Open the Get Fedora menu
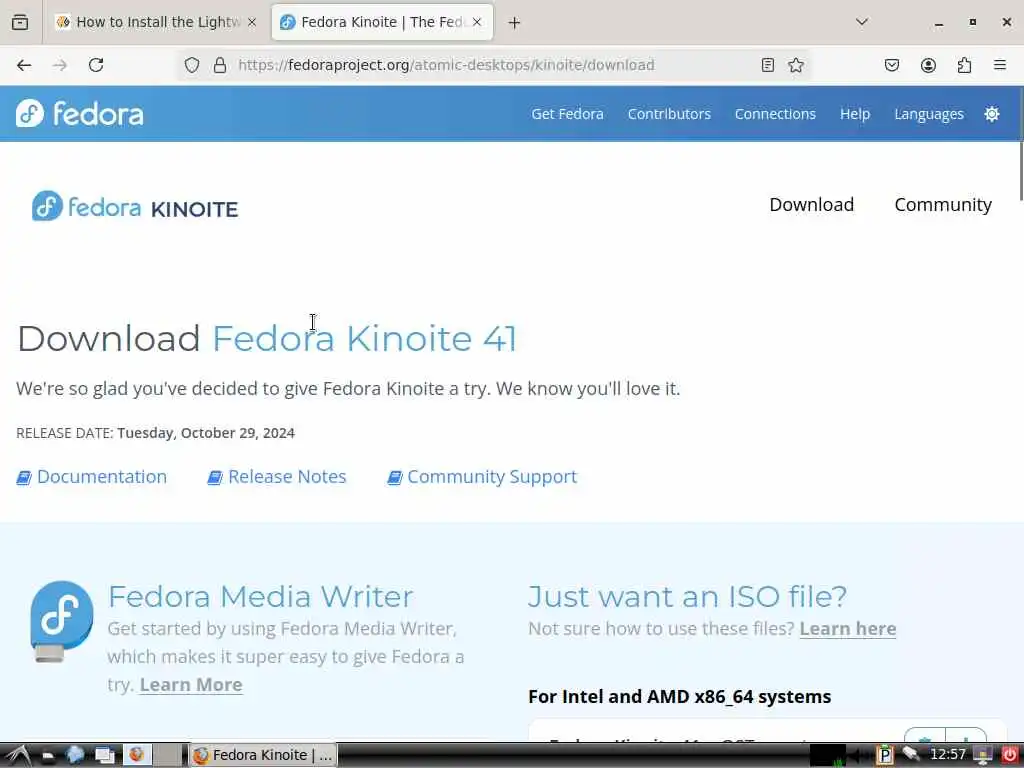The height and width of the screenshot is (768, 1024). pyautogui.click(x=567, y=114)
